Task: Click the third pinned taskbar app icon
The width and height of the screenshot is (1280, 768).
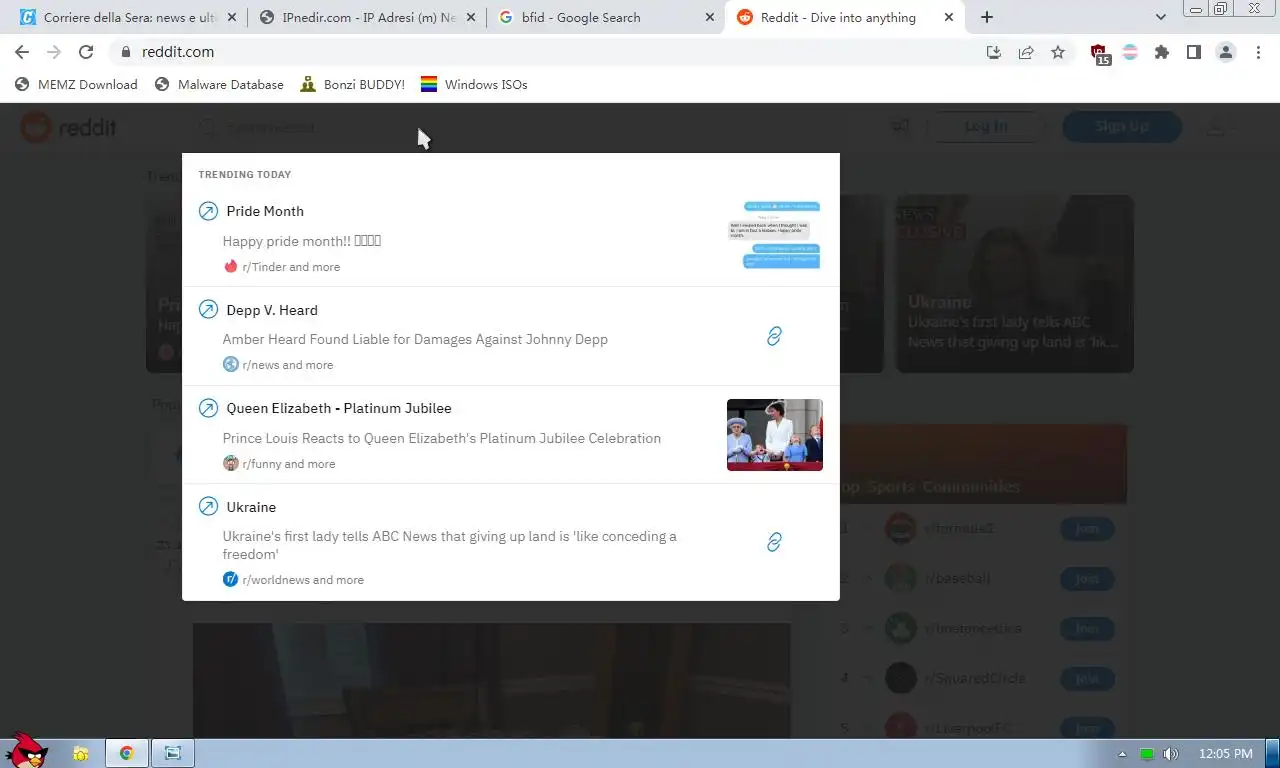Action: pyautogui.click(x=173, y=753)
